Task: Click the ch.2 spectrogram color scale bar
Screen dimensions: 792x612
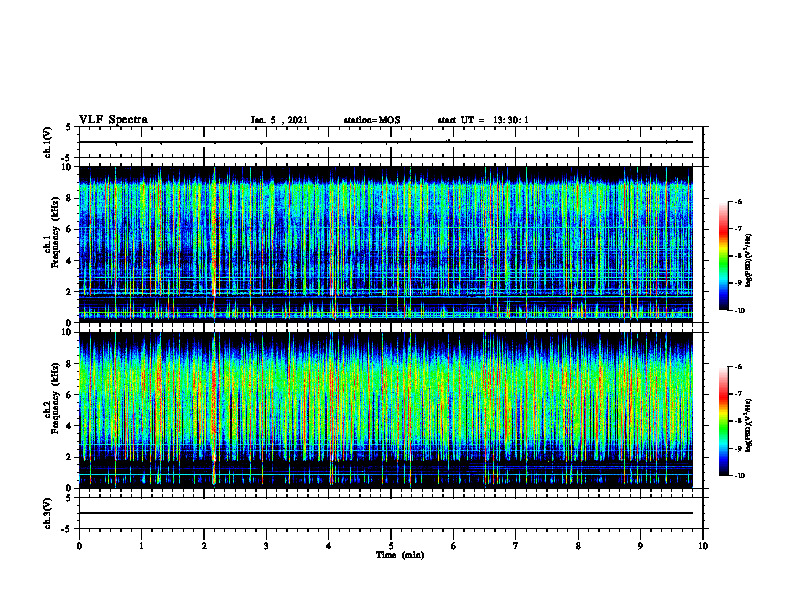Action: pyautogui.click(x=723, y=421)
